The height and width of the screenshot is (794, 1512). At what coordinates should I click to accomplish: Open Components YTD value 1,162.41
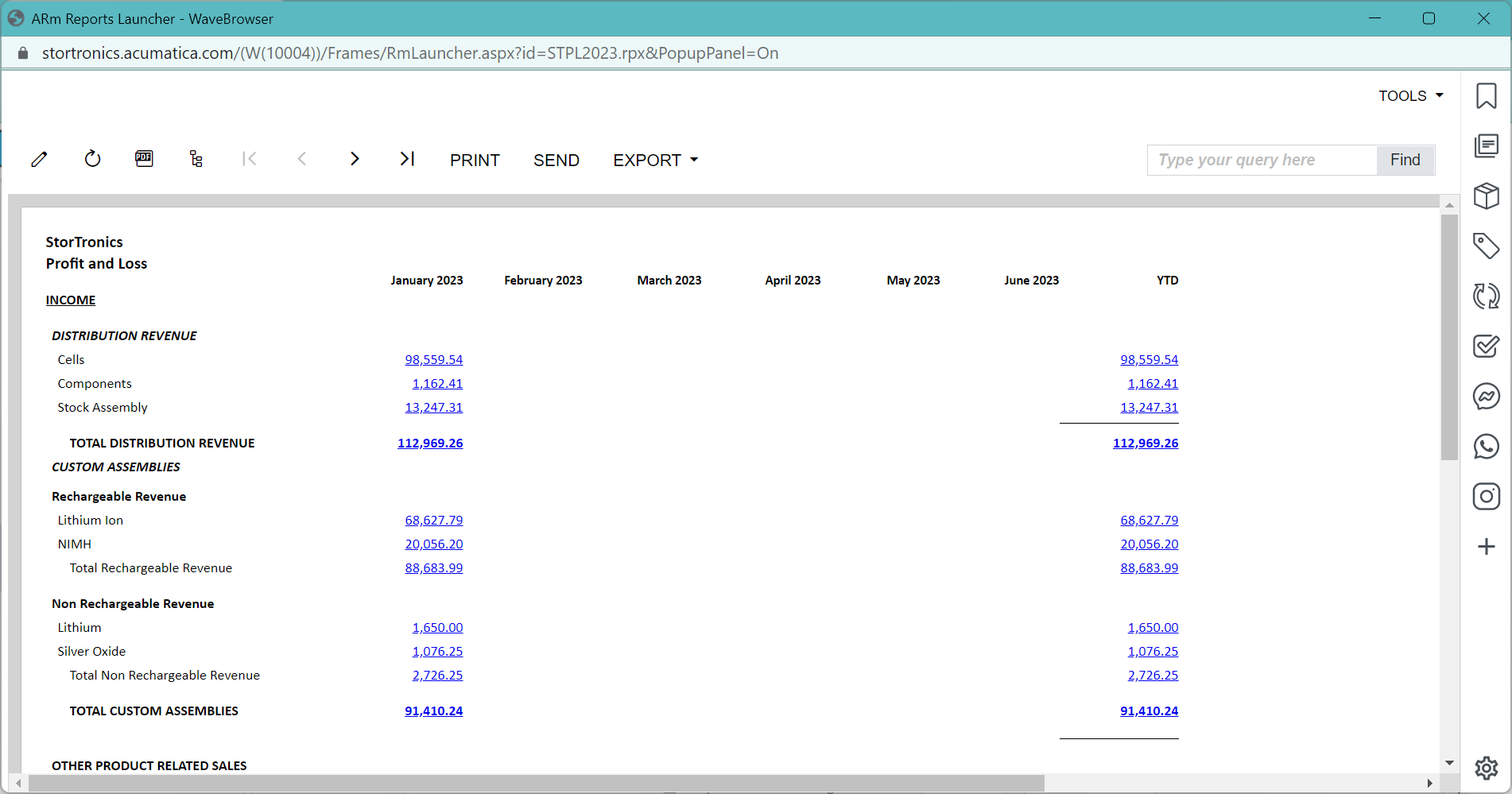click(1153, 383)
